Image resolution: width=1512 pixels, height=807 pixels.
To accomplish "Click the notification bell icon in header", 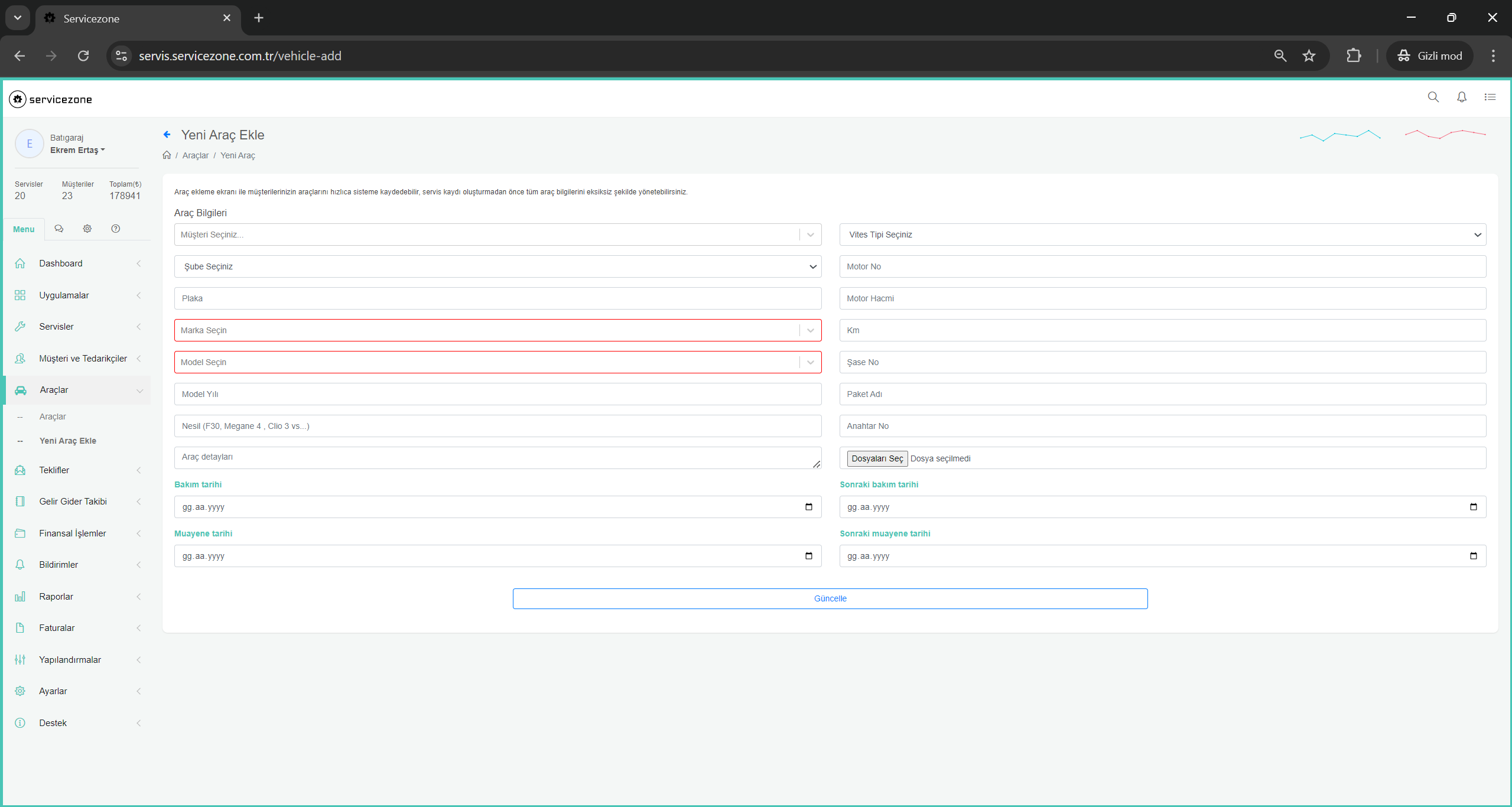I will [x=1461, y=97].
